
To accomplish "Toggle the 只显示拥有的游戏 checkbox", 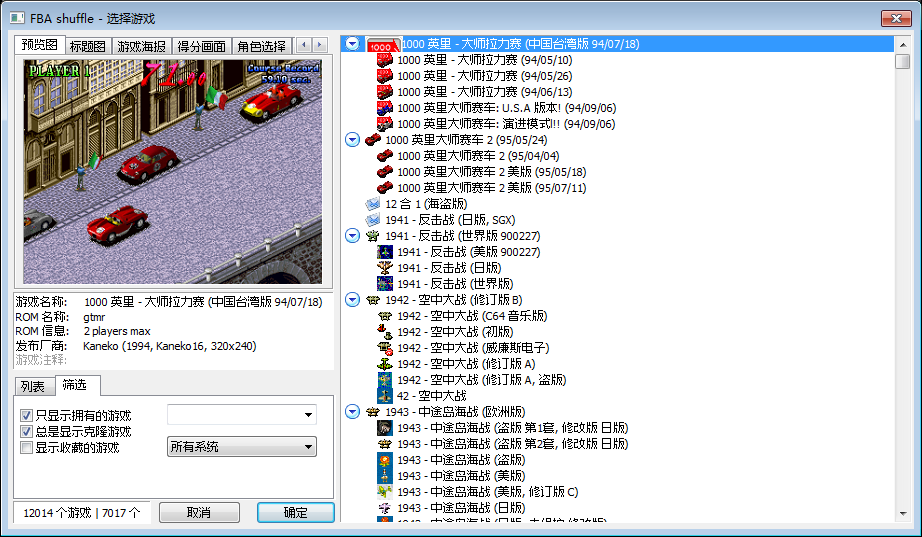I will [x=26, y=416].
